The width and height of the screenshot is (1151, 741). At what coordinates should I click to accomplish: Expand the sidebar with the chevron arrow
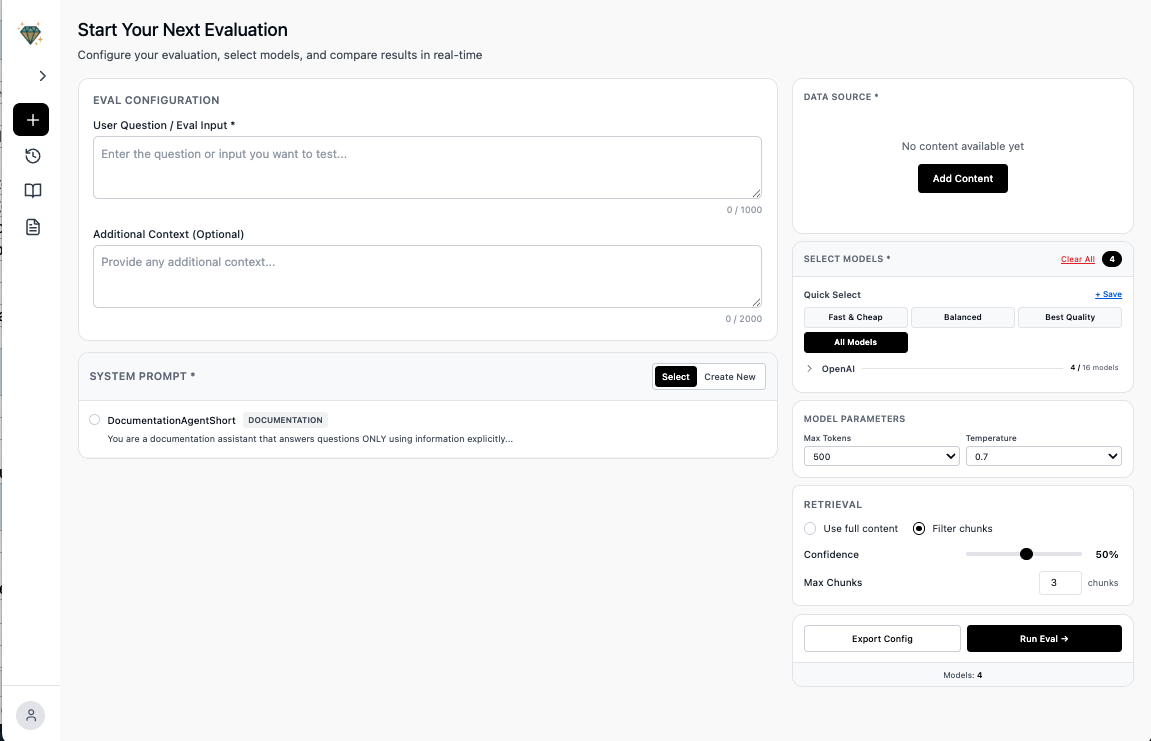pos(42,75)
